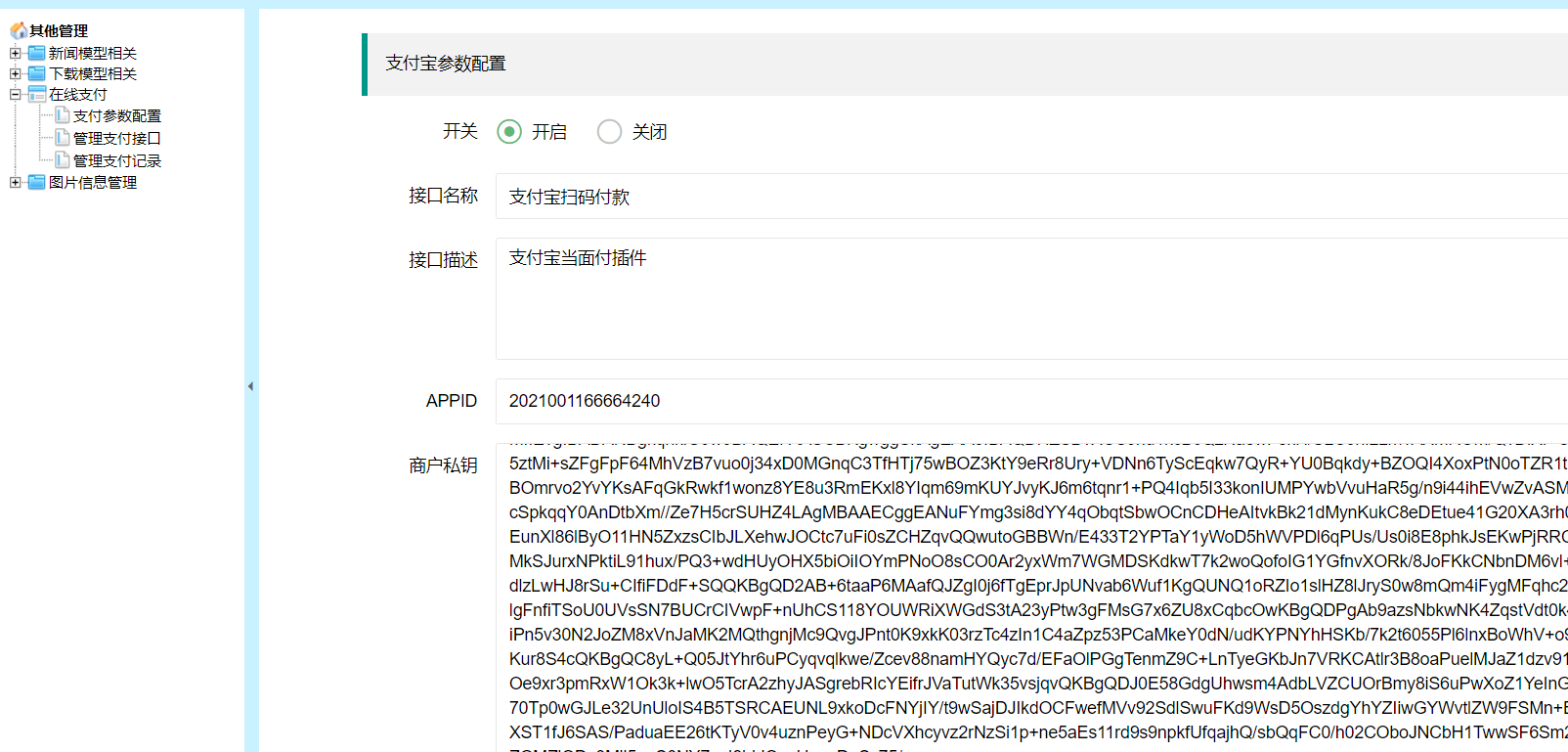Screen dimensions: 1568x752
Task: Click the APPID field label
Action: [452, 401]
